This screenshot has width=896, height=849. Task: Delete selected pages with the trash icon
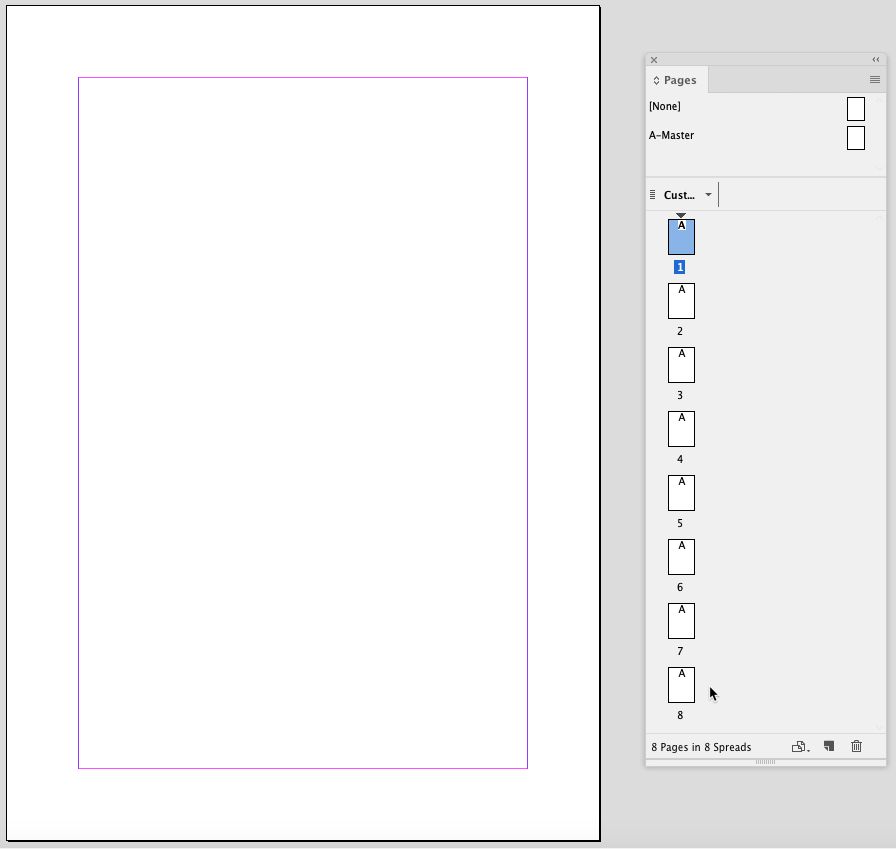[856, 746]
